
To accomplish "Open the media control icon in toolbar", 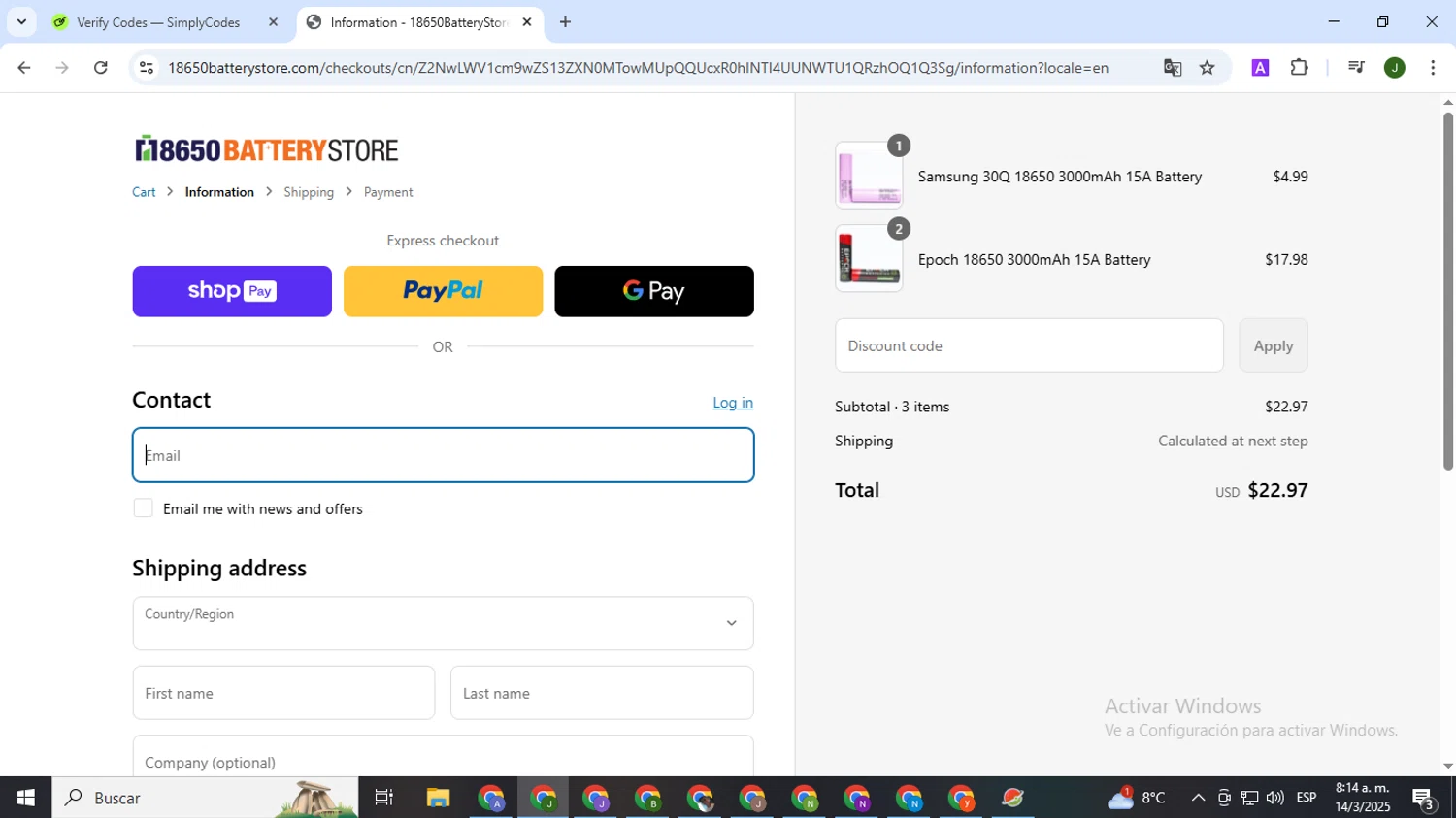I will (1356, 68).
